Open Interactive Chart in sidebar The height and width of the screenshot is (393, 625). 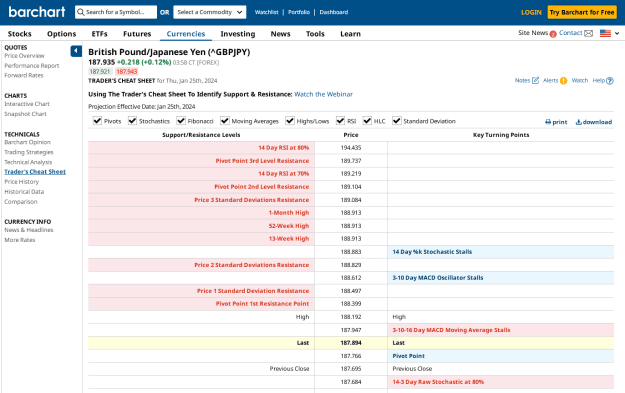27,104
